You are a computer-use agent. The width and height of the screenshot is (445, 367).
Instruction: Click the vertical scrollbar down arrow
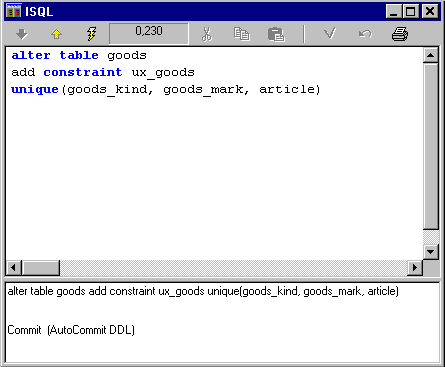click(431, 252)
